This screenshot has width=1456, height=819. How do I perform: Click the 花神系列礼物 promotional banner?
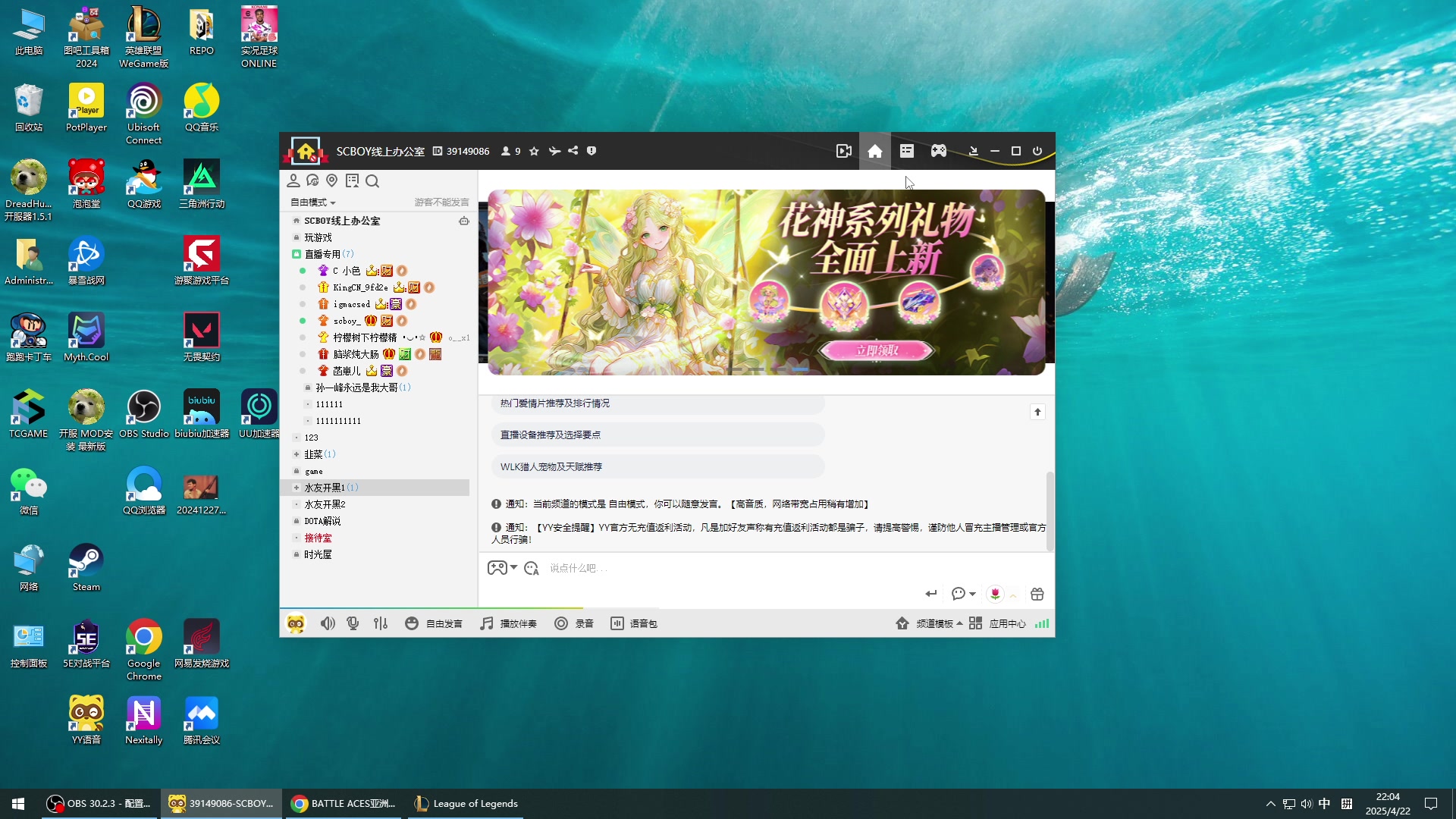766,282
